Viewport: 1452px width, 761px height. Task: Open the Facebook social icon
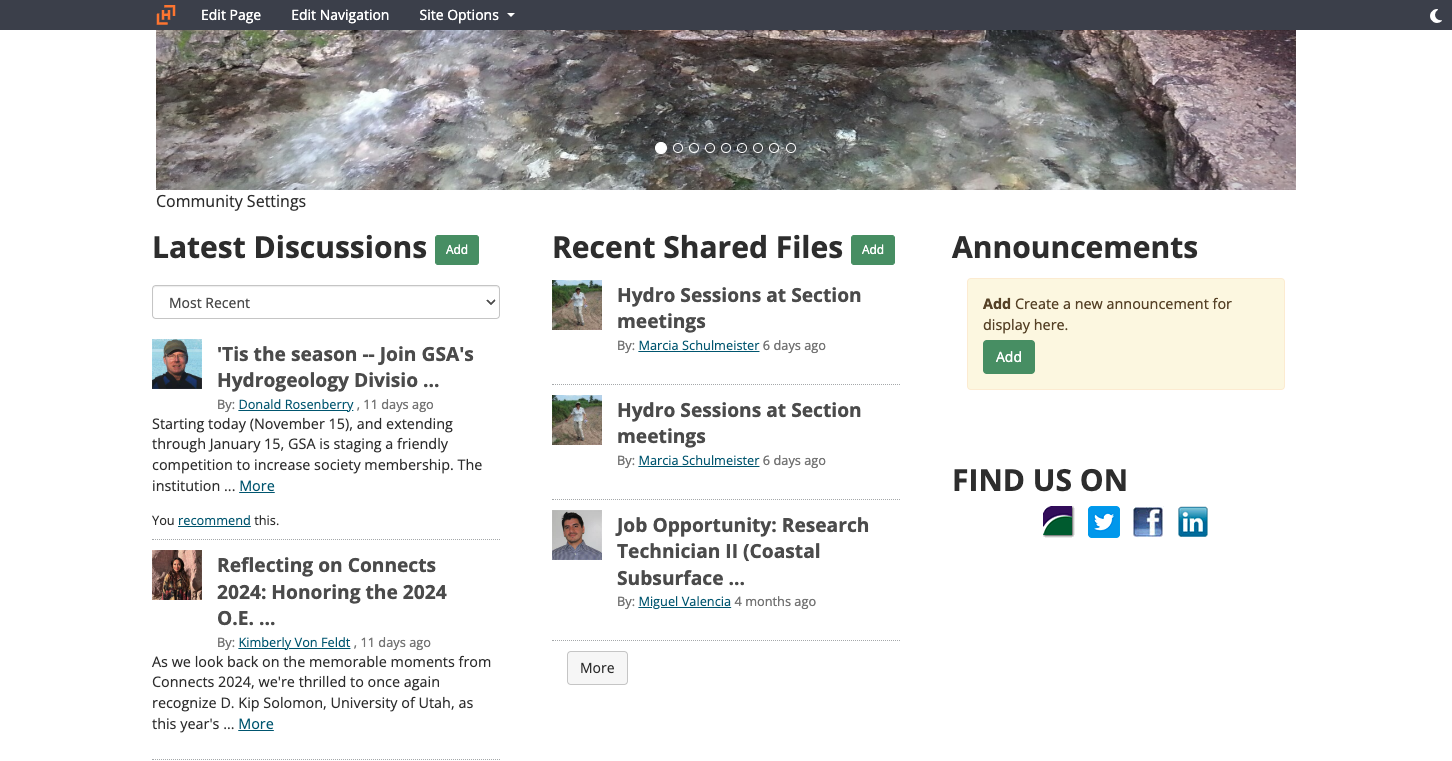(1148, 522)
